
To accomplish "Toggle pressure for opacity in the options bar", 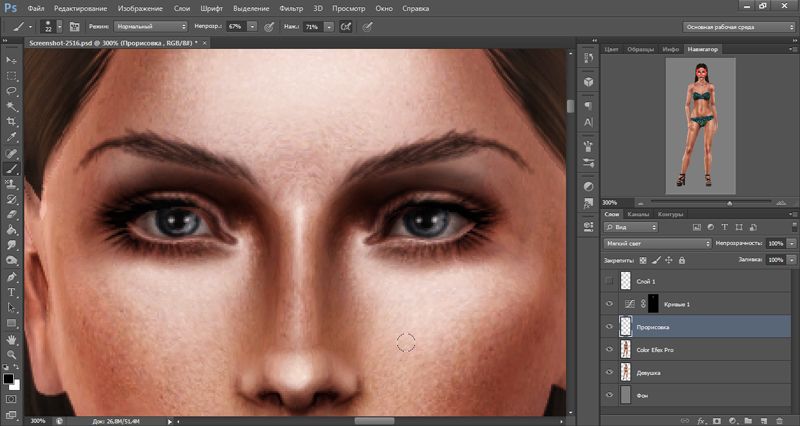I will [269, 27].
